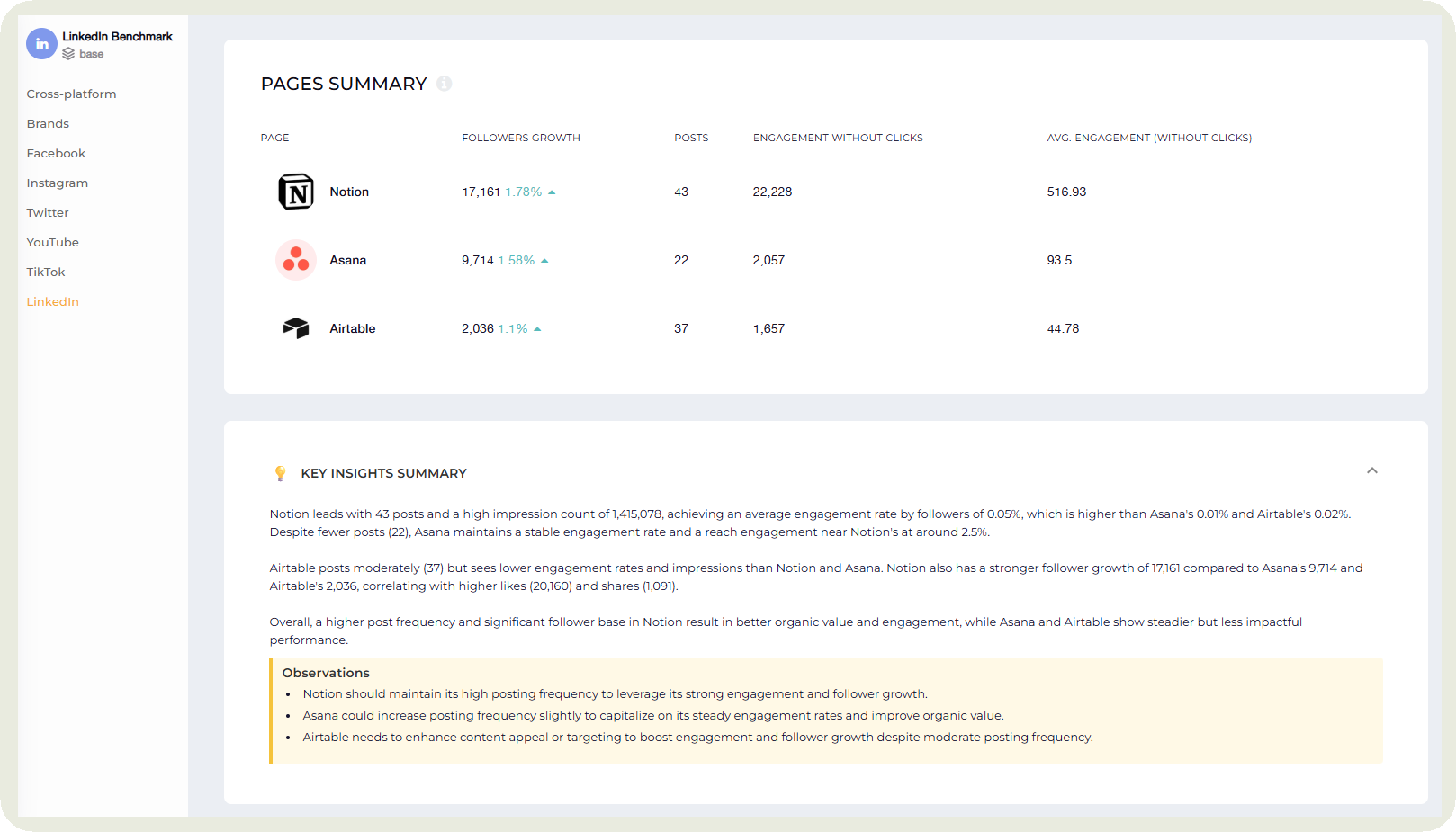Open the Instagram section in the sidebar

(x=57, y=183)
